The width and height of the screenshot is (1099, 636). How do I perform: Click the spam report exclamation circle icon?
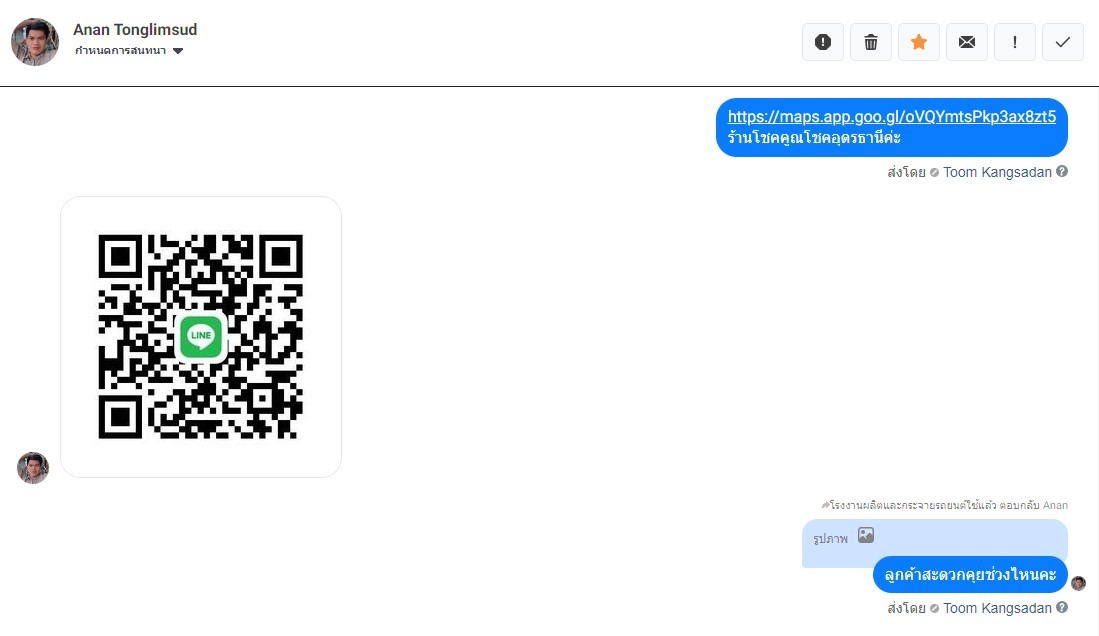(823, 42)
